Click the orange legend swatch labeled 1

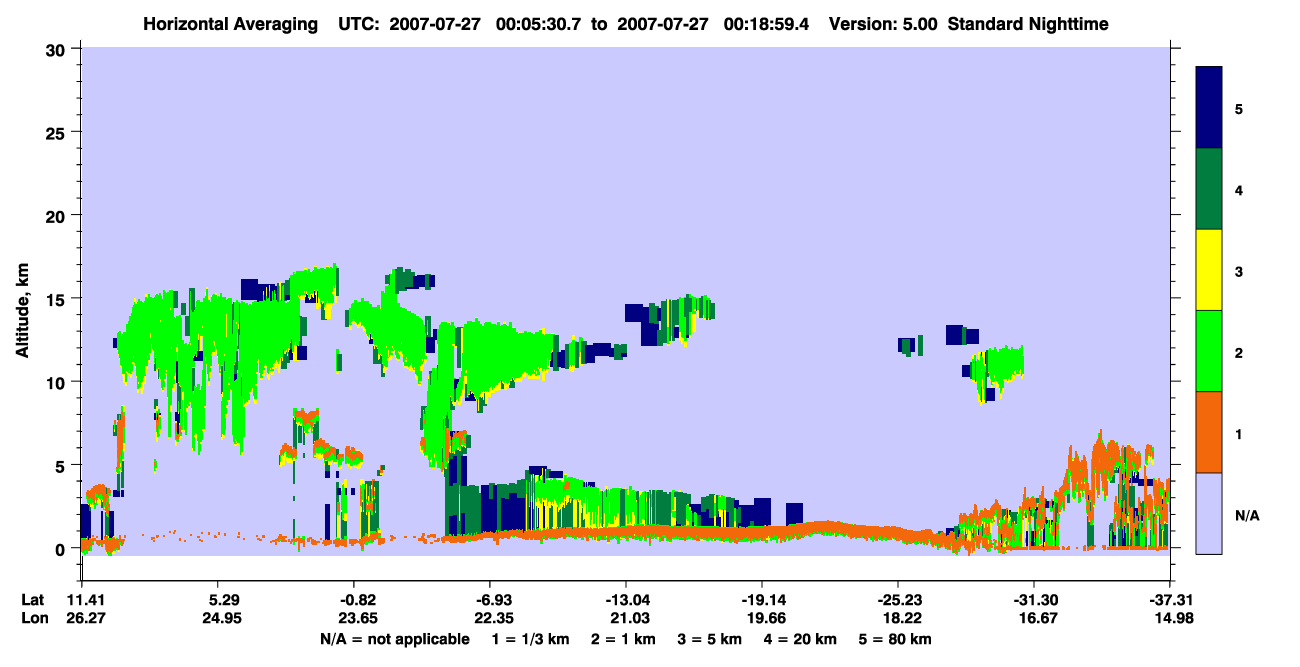pos(1210,432)
